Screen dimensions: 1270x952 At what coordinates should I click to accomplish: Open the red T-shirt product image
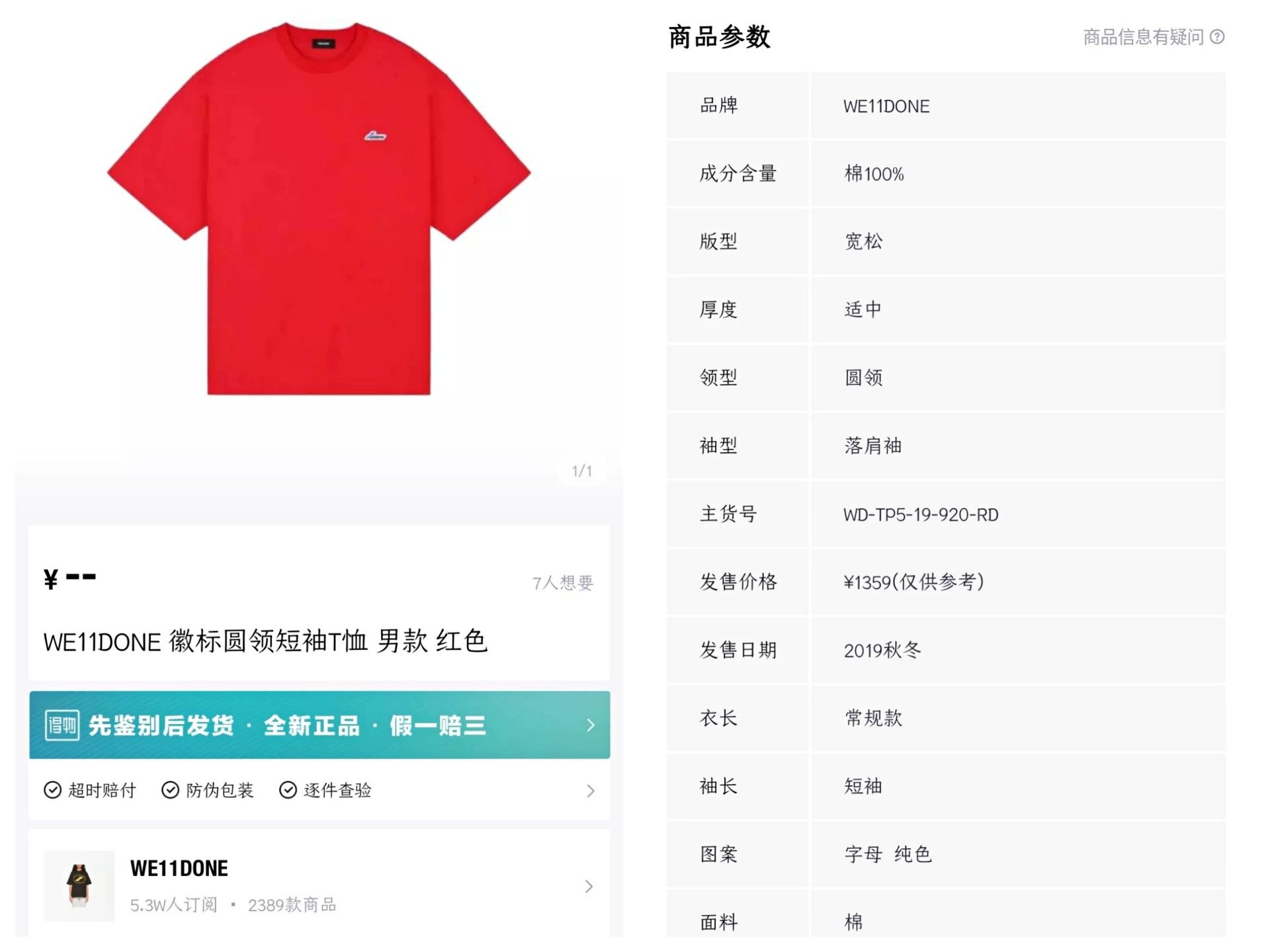coord(319,209)
